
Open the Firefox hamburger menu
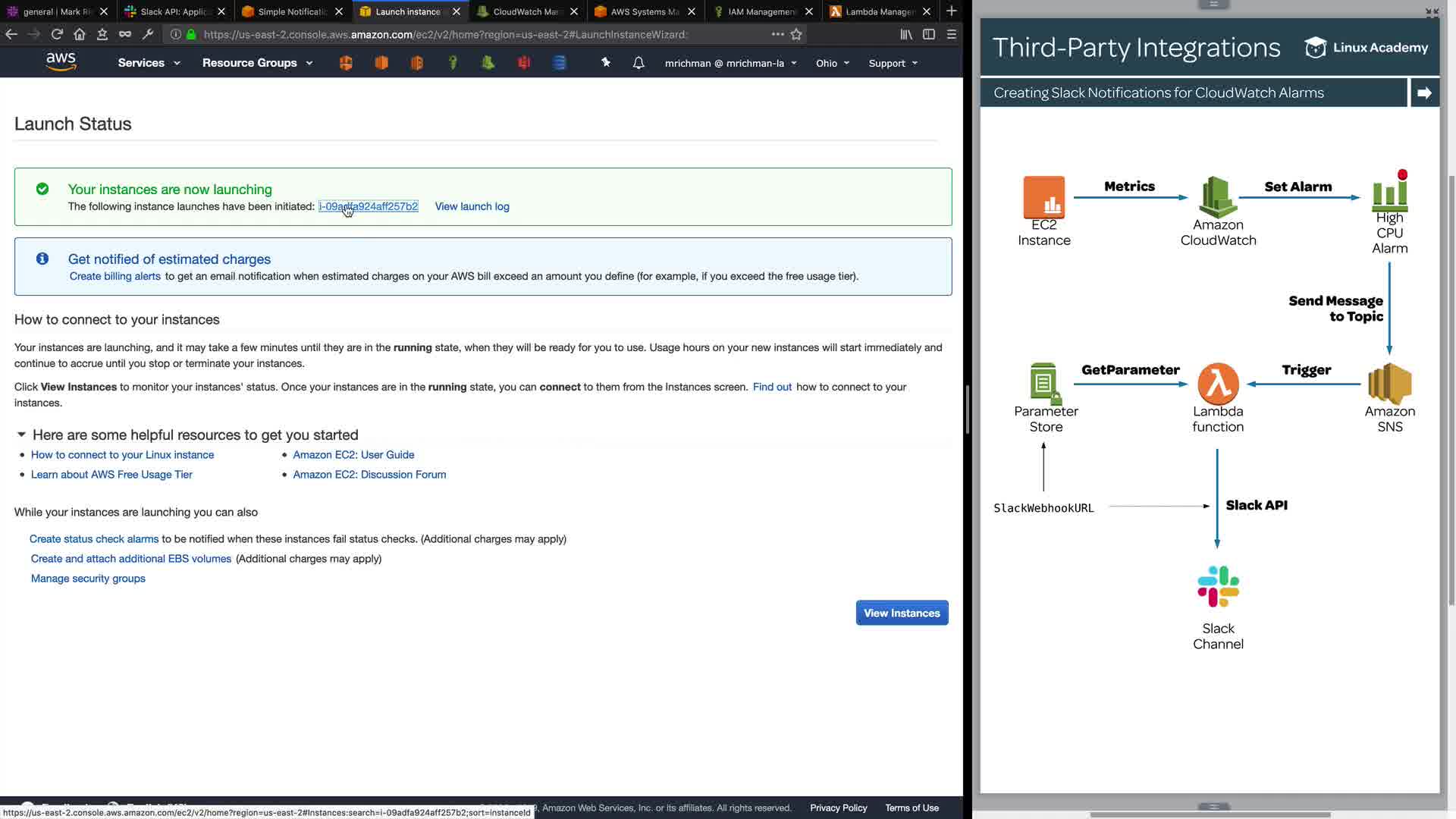coord(952,34)
